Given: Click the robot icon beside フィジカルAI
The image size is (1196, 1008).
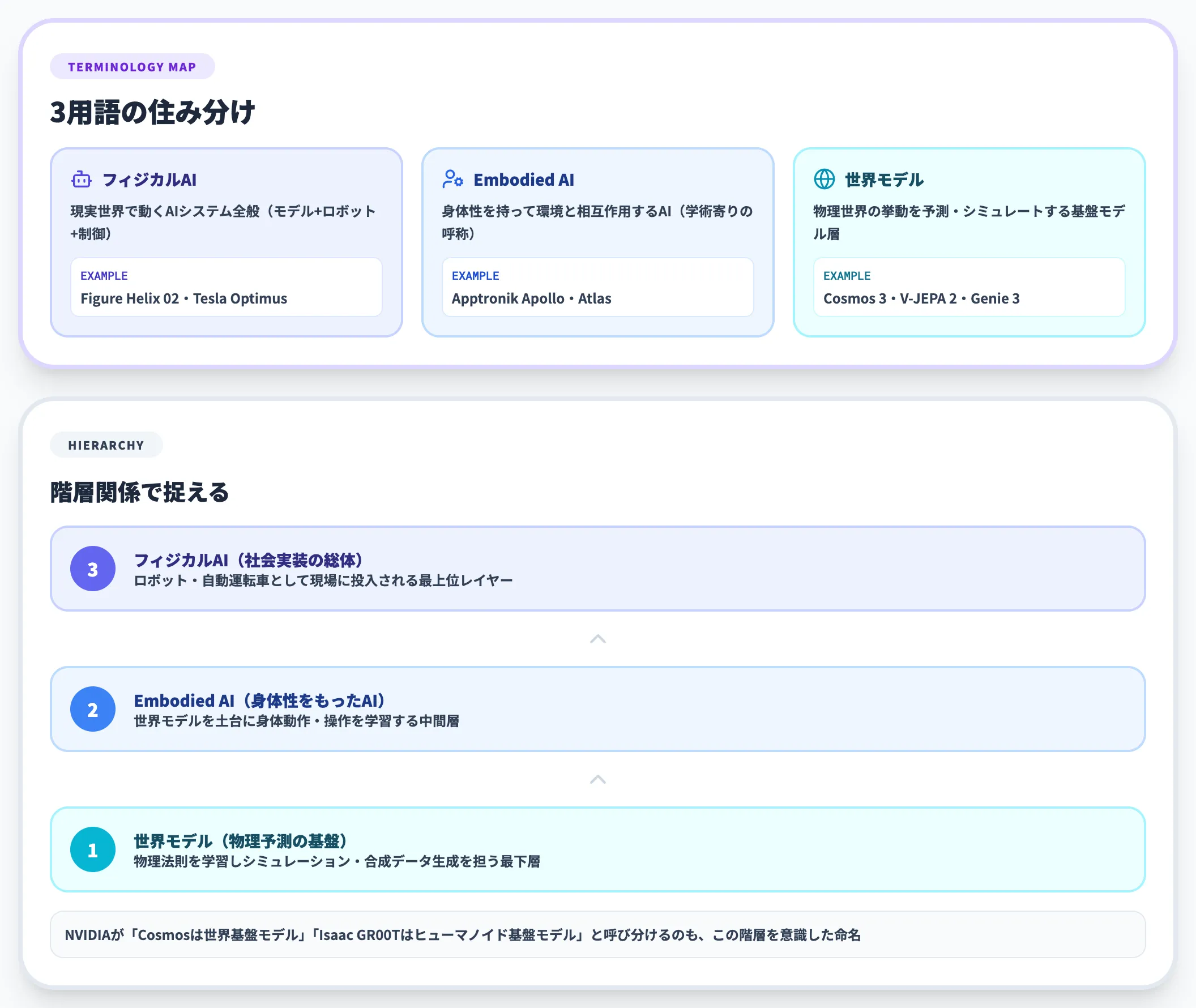Looking at the screenshot, I should coord(81,180).
